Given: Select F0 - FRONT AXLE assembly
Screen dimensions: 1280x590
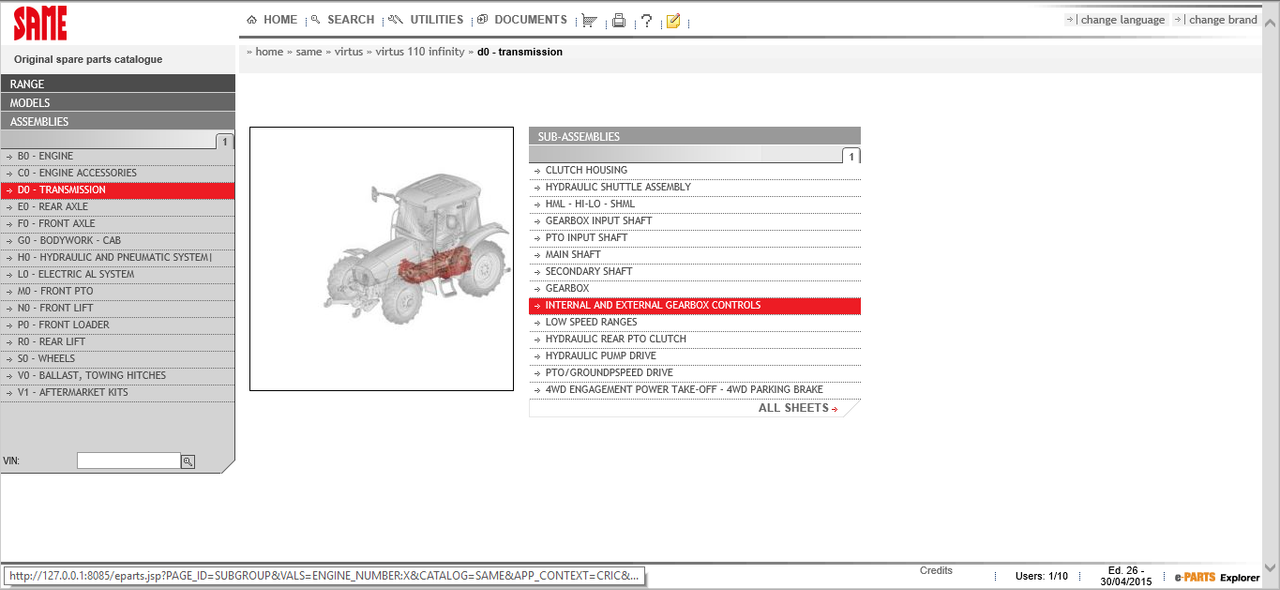Looking at the screenshot, I should pyautogui.click(x=118, y=224).
